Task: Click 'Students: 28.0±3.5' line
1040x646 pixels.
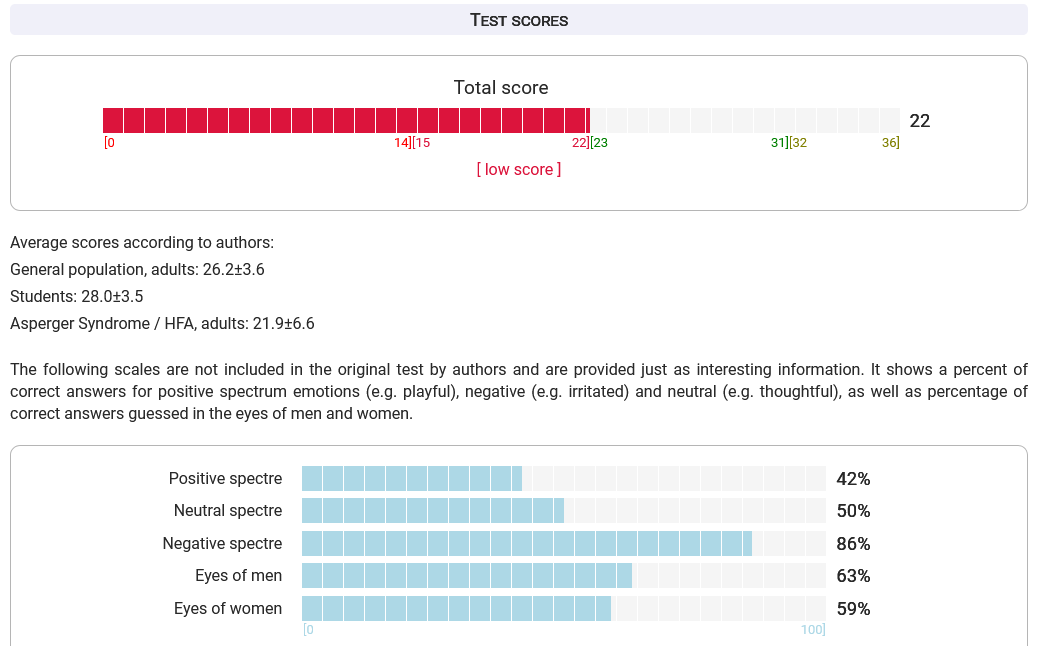Action: 76,296
